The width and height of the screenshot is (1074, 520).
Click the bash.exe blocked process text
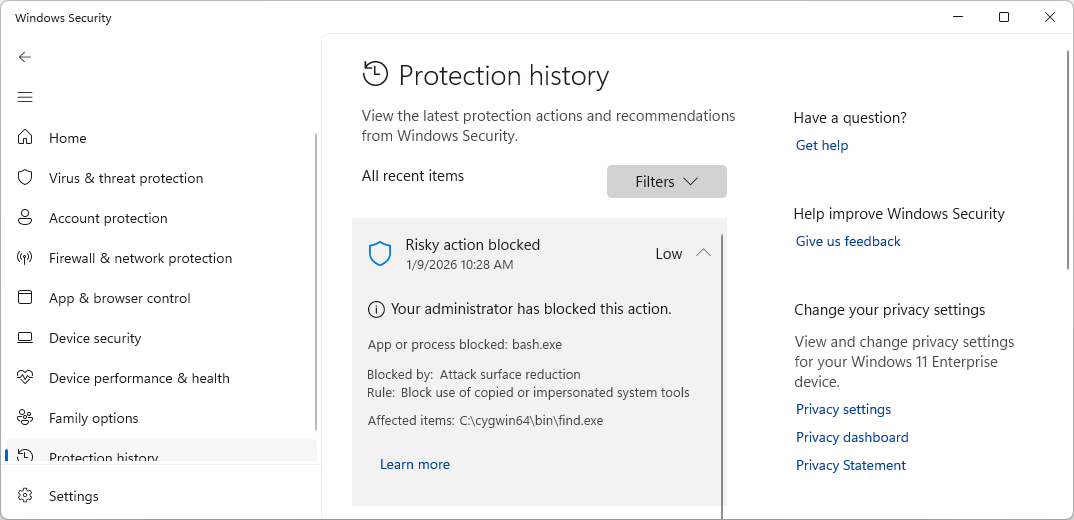(537, 345)
